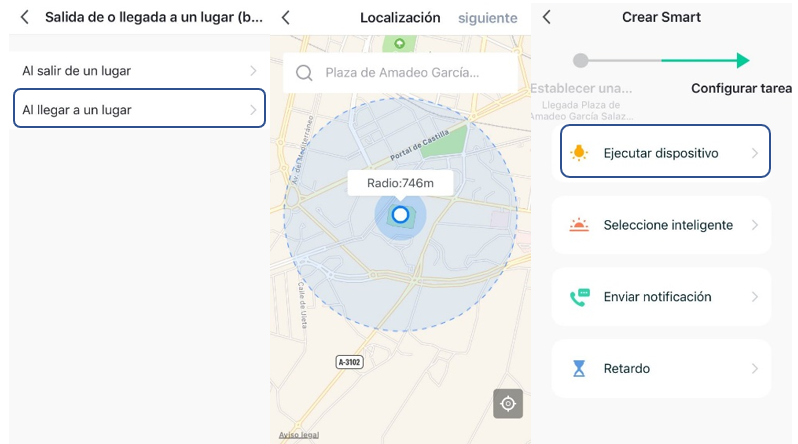
Task: Tap the phone Enviar notificación icon
Action: [x=579, y=297]
